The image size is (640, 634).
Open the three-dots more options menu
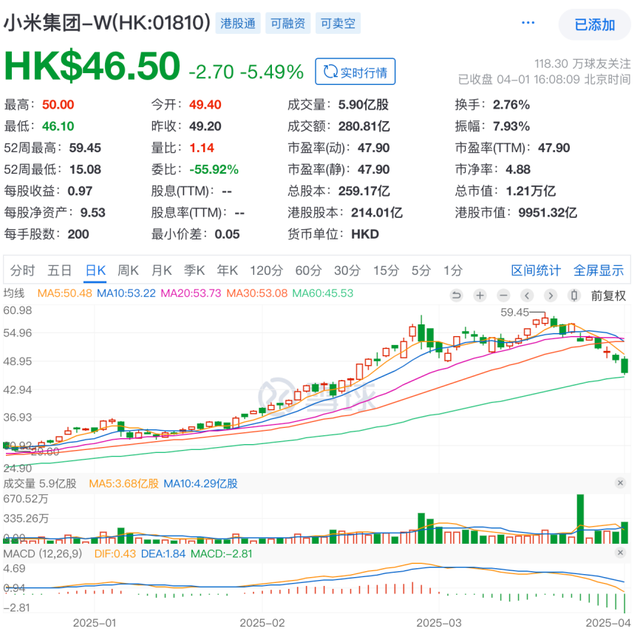(x=528, y=23)
